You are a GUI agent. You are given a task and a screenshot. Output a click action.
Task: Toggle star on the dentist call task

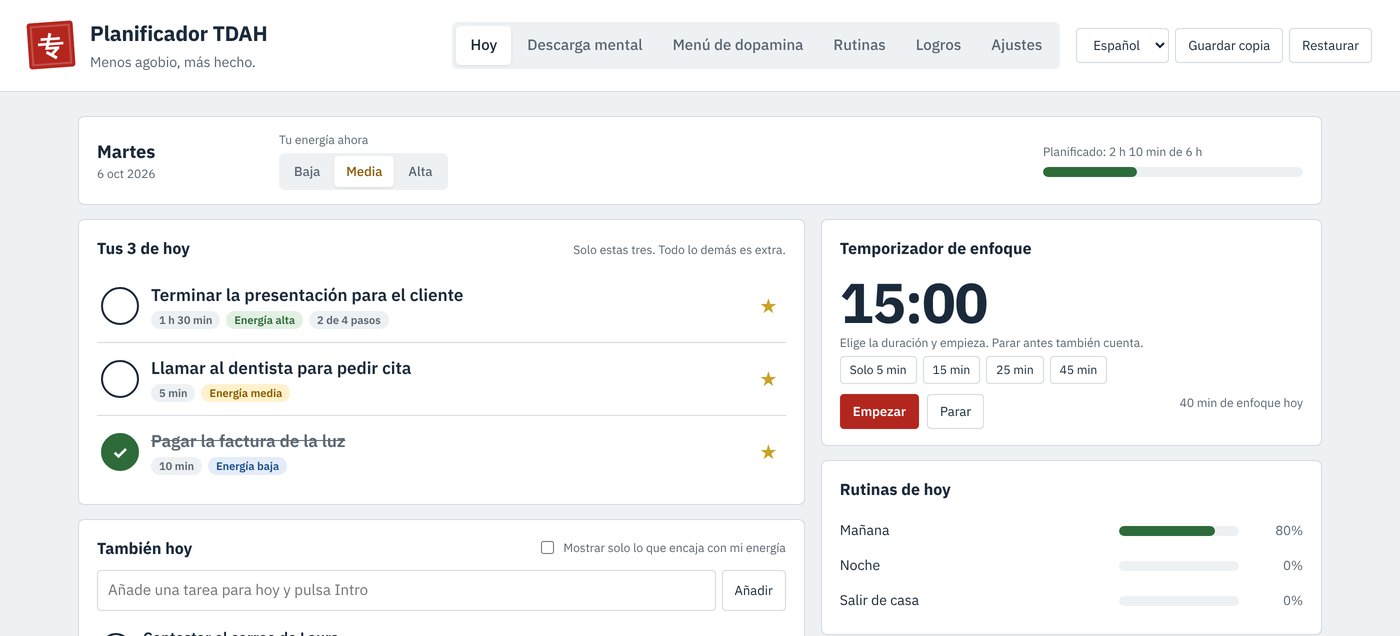[768, 379]
